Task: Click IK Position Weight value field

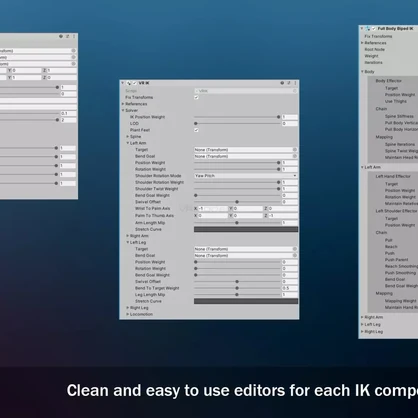Action: pyautogui.click(x=290, y=117)
